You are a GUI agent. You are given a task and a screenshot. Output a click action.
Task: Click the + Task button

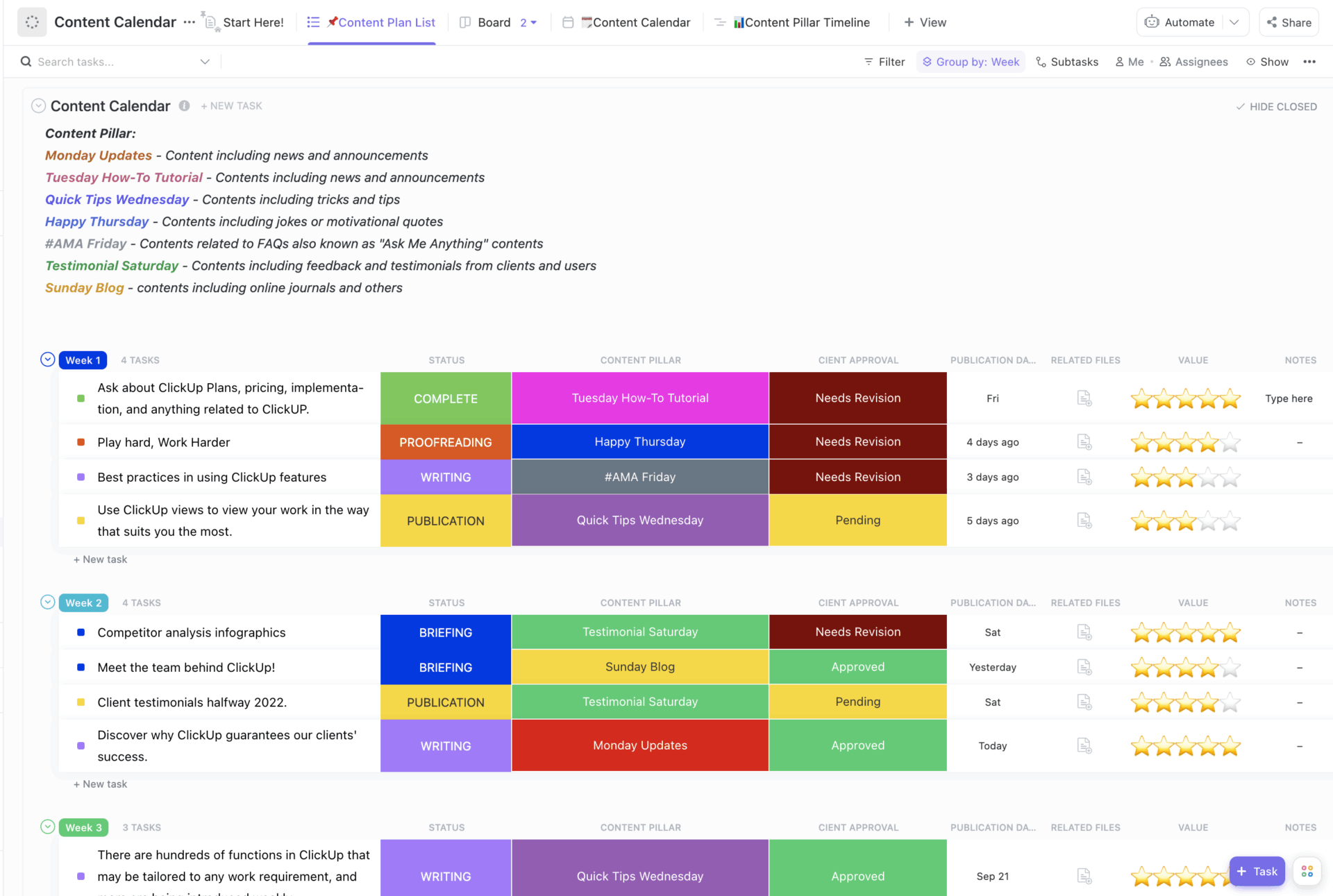pos(1257,871)
